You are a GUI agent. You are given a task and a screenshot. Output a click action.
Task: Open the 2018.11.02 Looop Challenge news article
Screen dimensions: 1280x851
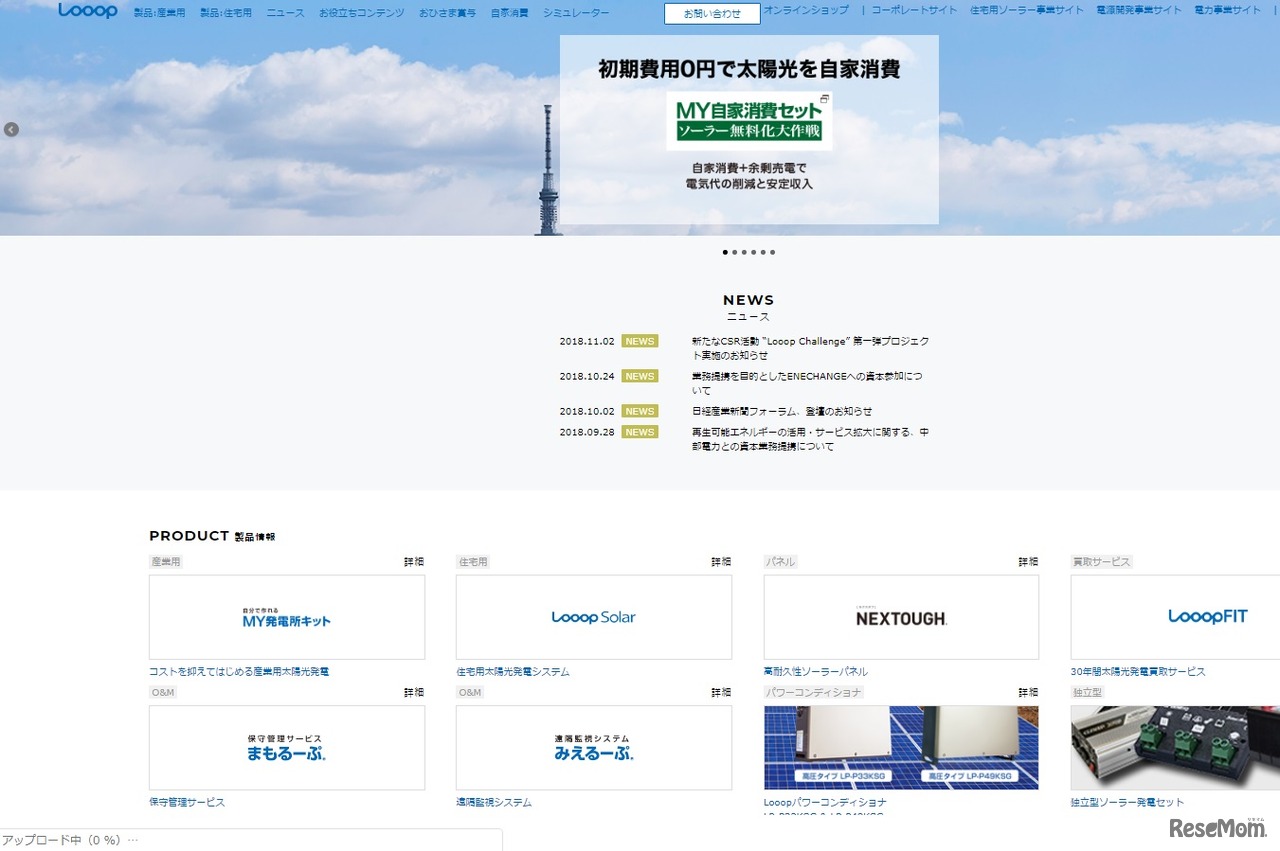[x=810, y=348]
